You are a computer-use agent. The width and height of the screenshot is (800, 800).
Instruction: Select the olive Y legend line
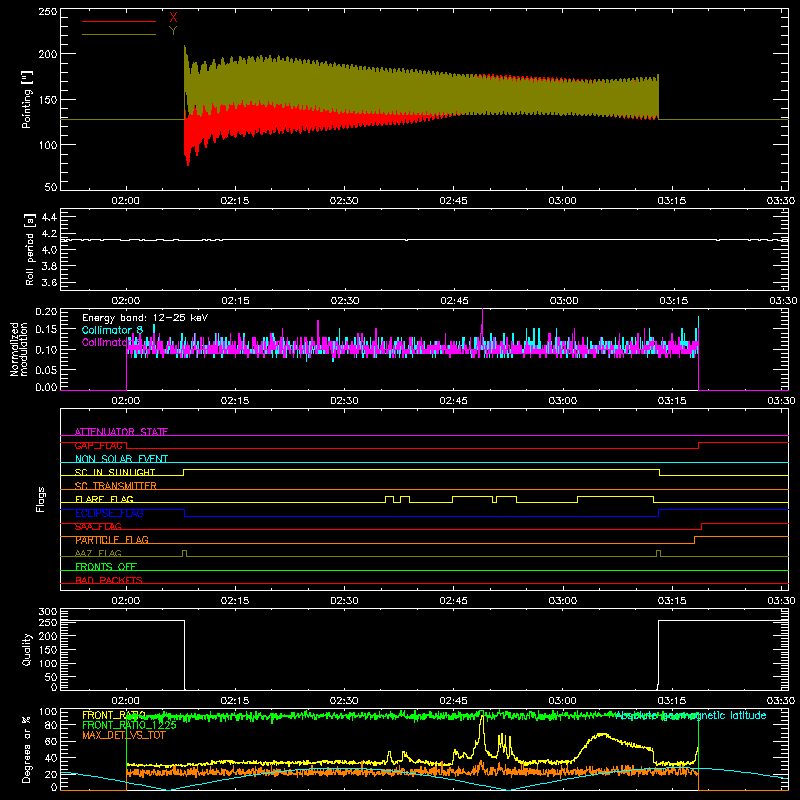[119, 34]
